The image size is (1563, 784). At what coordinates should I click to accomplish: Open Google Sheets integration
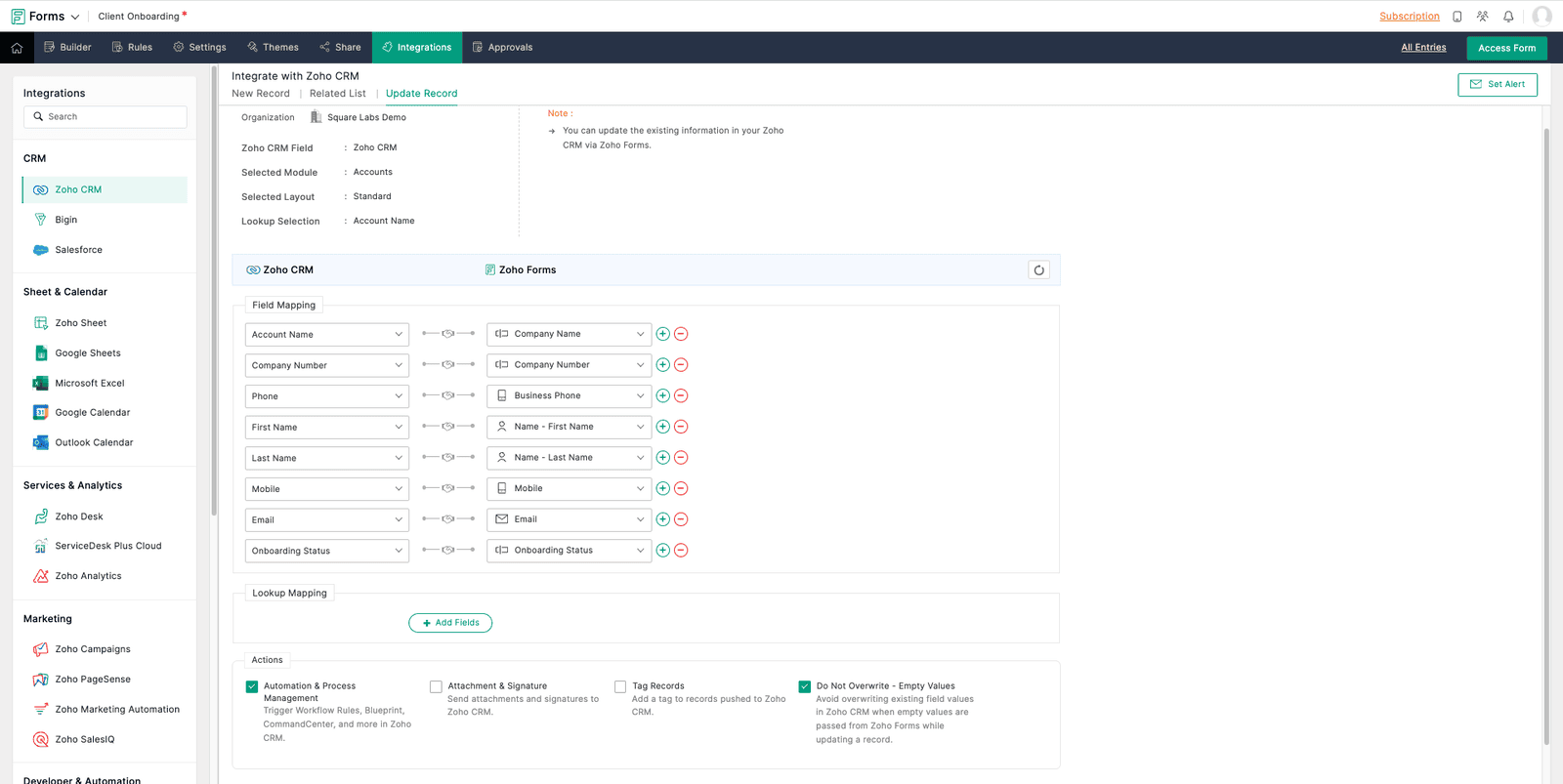(88, 353)
